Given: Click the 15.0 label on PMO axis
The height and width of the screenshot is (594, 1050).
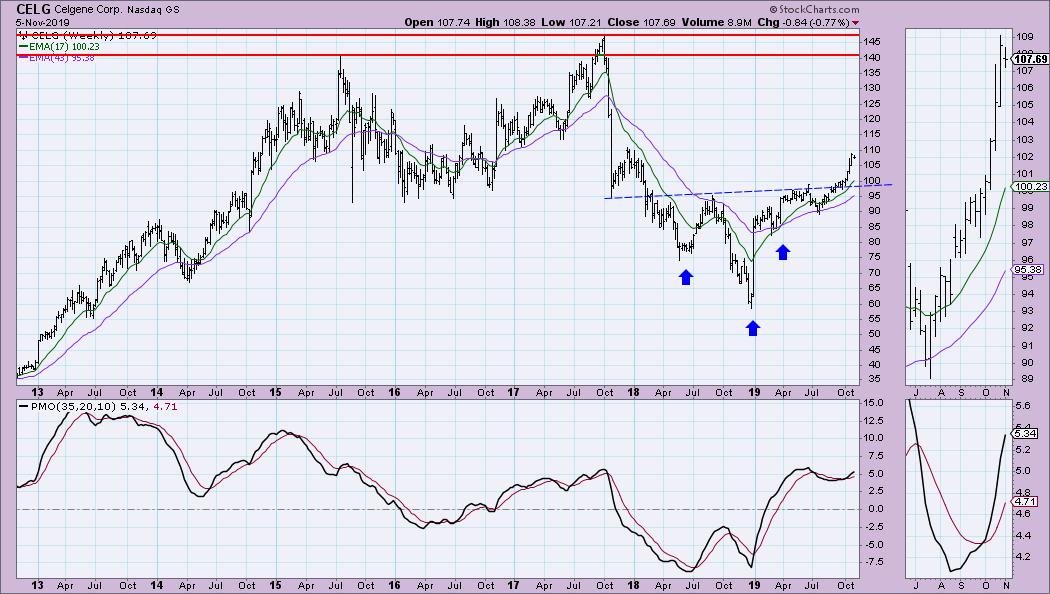Looking at the screenshot, I should point(873,403).
